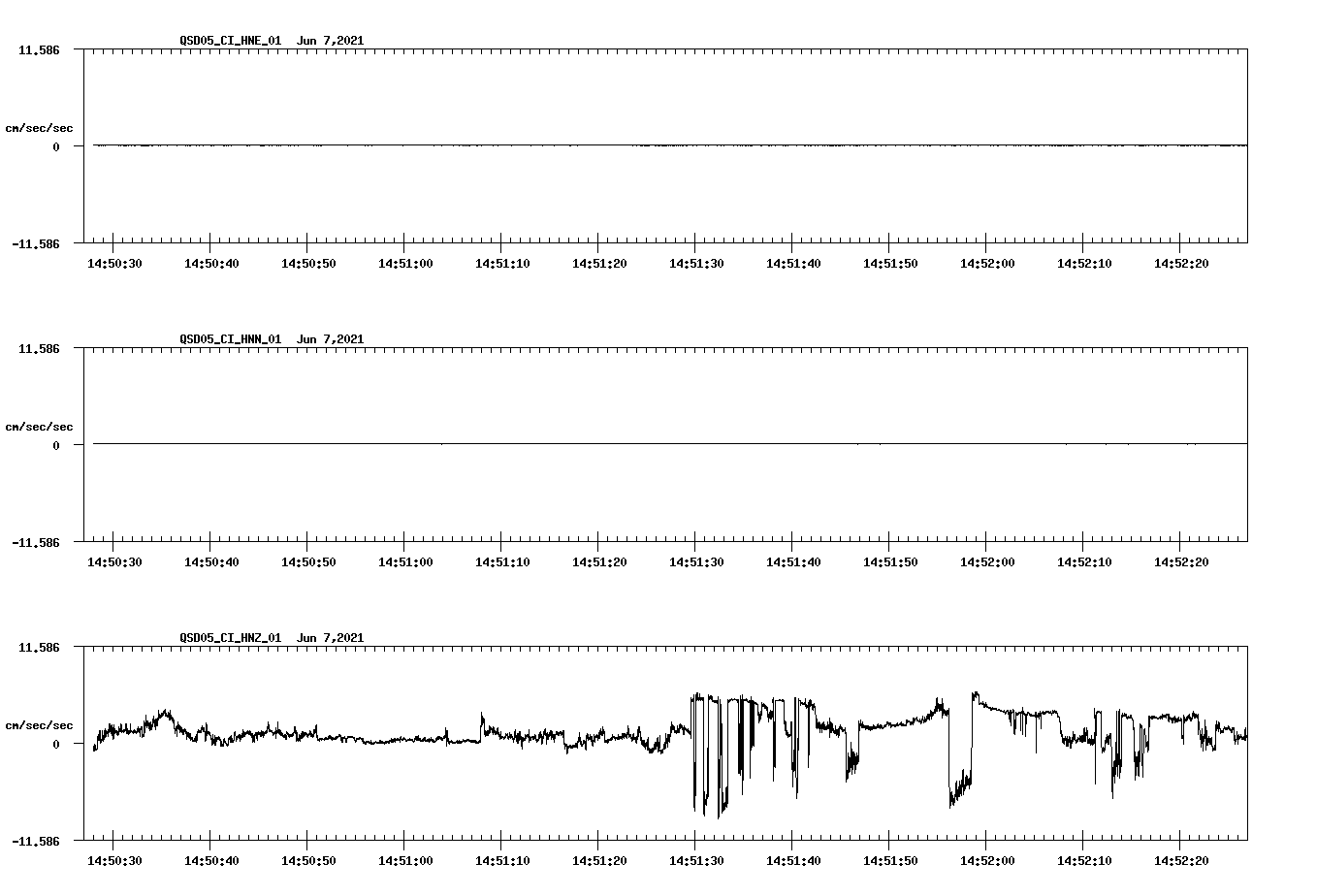
Task: Click the 14:51:00 time label under HNE plot
Action: tap(405, 264)
